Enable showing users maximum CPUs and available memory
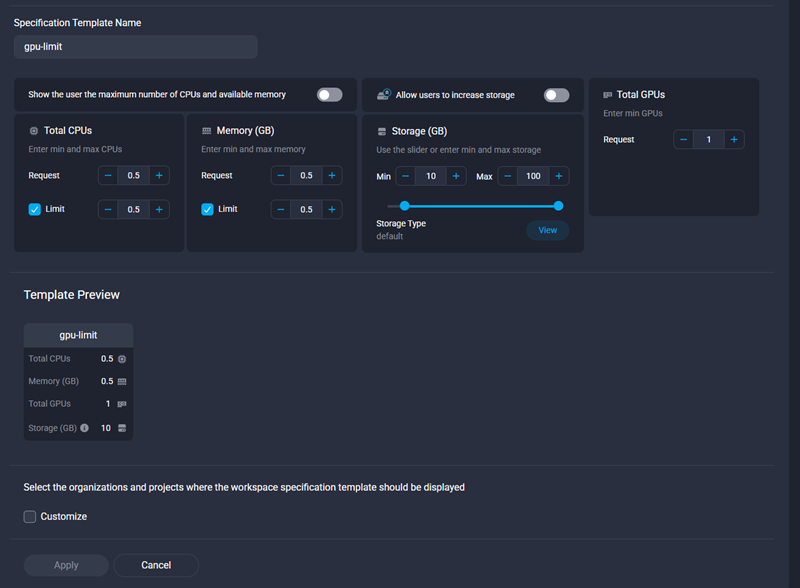 pos(329,93)
